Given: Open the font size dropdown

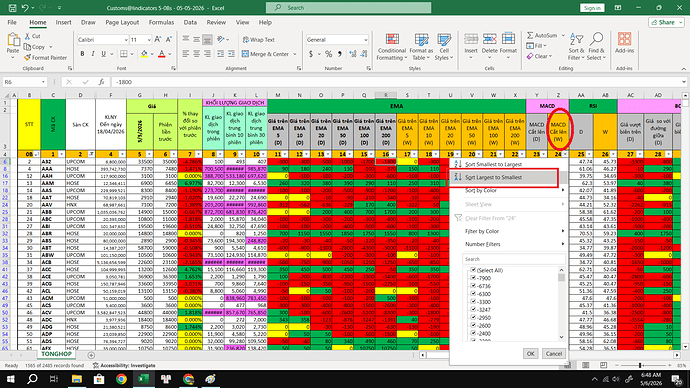Looking at the screenshot, I should [149, 40].
